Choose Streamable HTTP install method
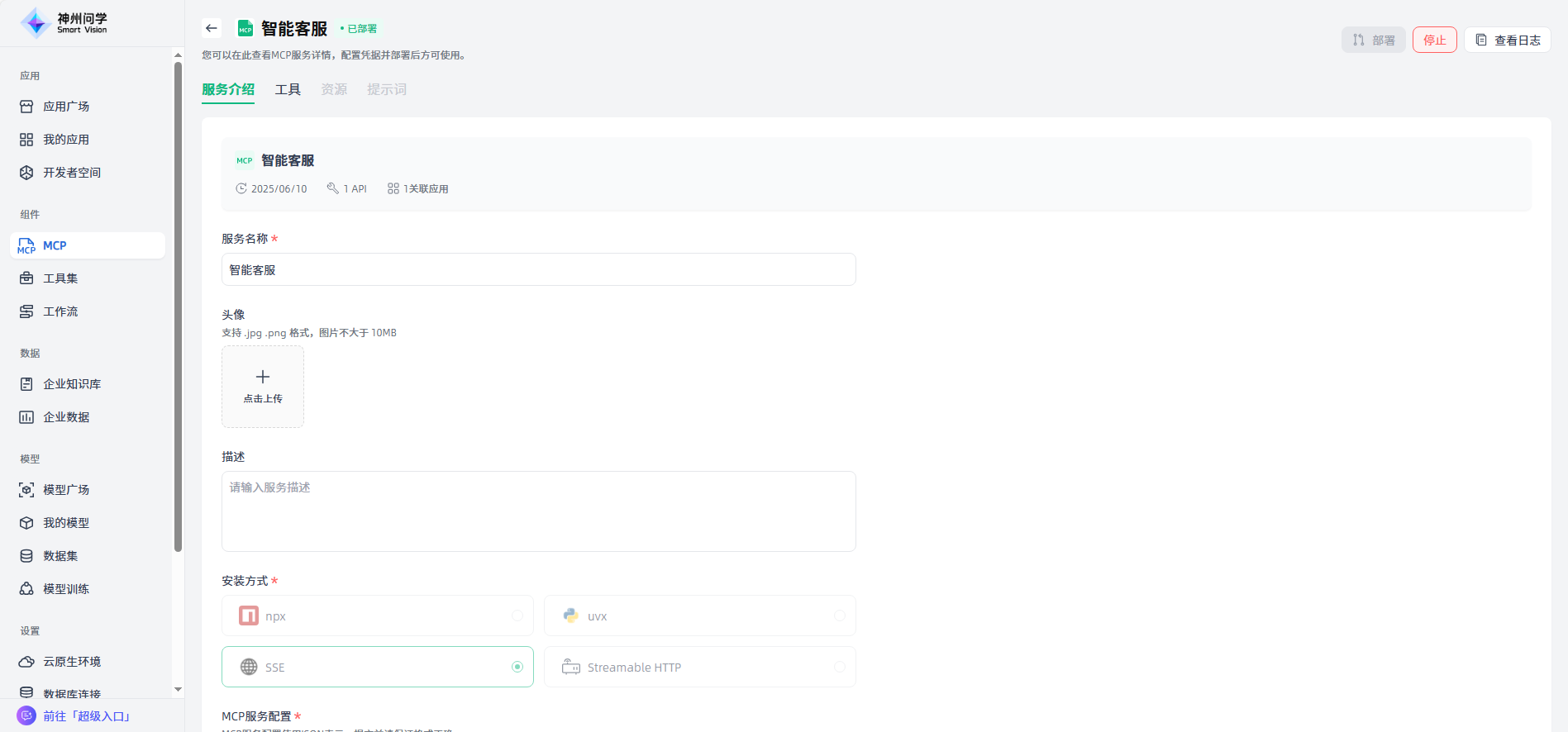The height and width of the screenshot is (732, 1568). 699,668
